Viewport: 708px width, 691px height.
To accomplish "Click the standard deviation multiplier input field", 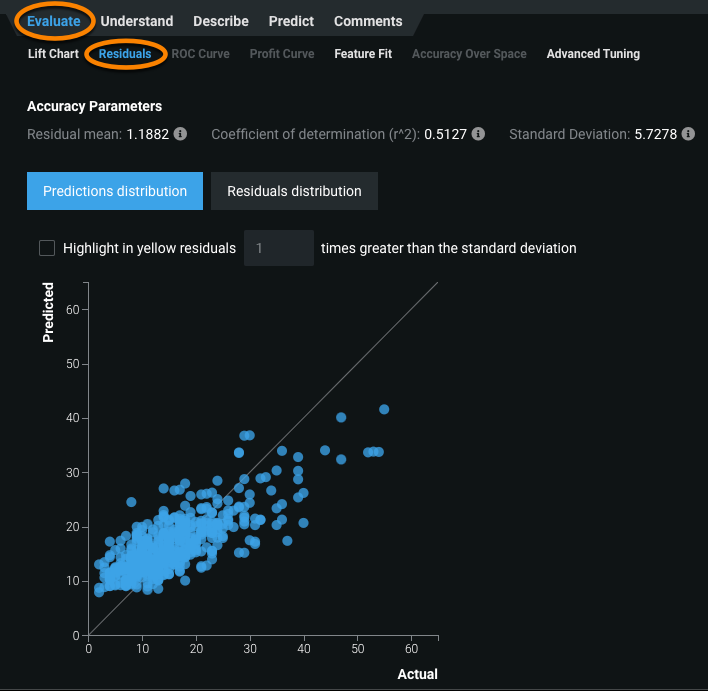I will (x=278, y=248).
